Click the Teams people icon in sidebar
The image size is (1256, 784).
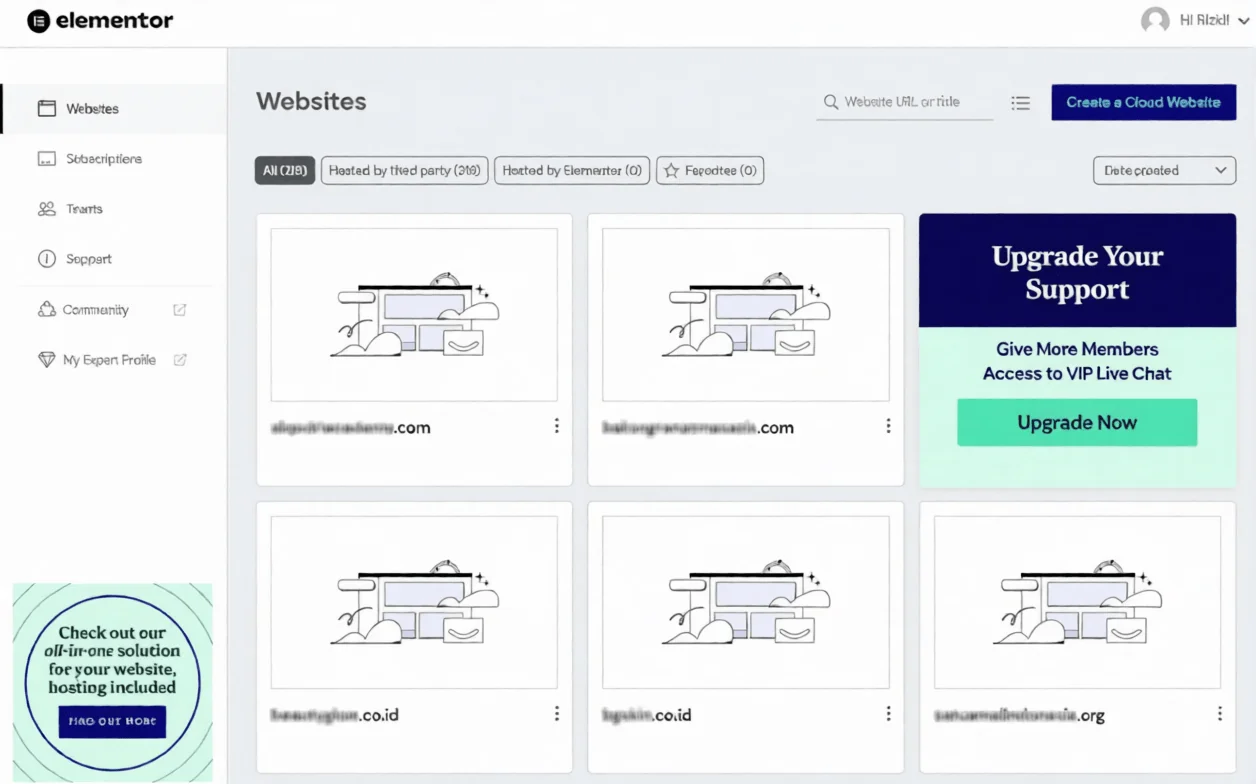pos(46,209)
